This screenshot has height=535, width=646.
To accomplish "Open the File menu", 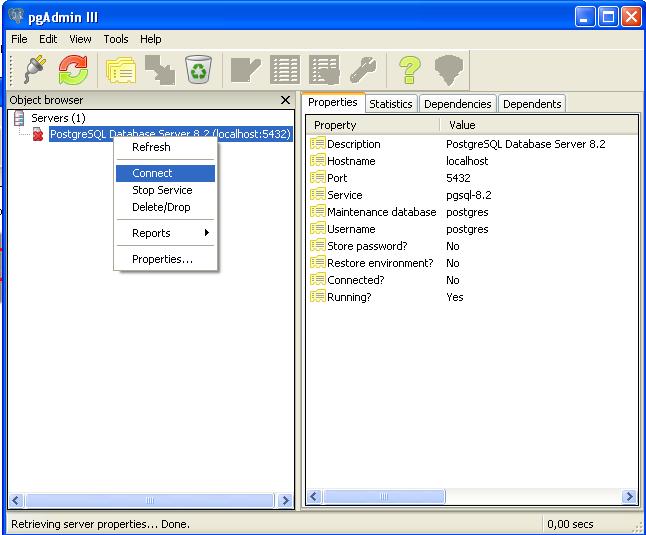I will (x=19, y=39).
